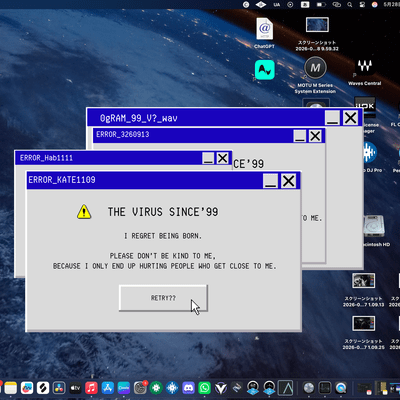This screenshot has height=400, width=400.
Task: Open the magnifier preview app in dock
Action: [x=341, y=388]
